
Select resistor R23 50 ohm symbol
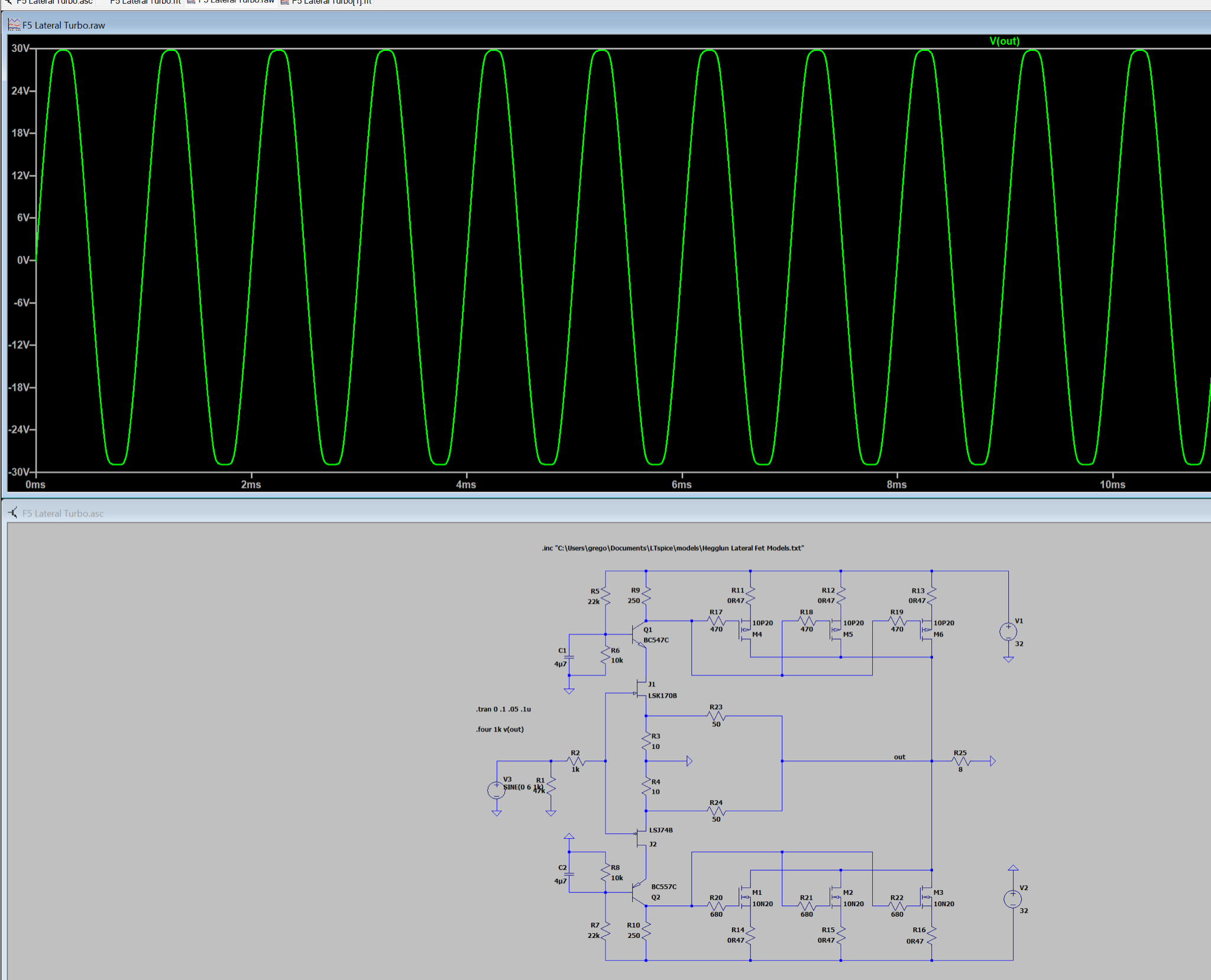716,716
